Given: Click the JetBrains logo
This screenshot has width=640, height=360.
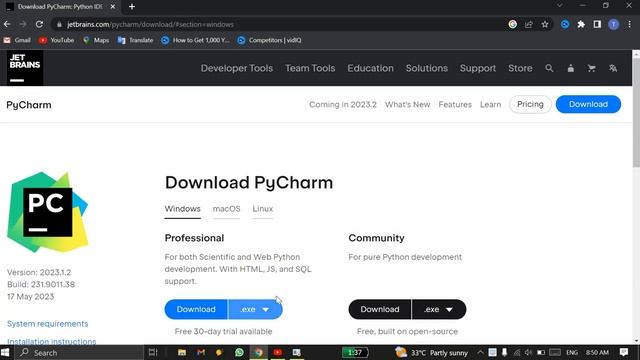Looking at the screenshot, I should 25,68.
